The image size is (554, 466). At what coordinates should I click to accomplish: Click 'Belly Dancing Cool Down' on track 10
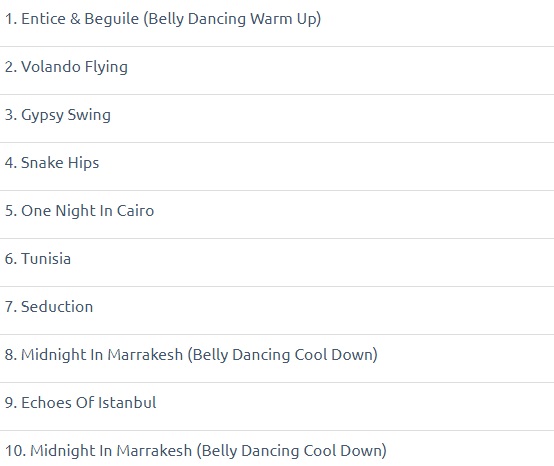[x=289, y=451]
